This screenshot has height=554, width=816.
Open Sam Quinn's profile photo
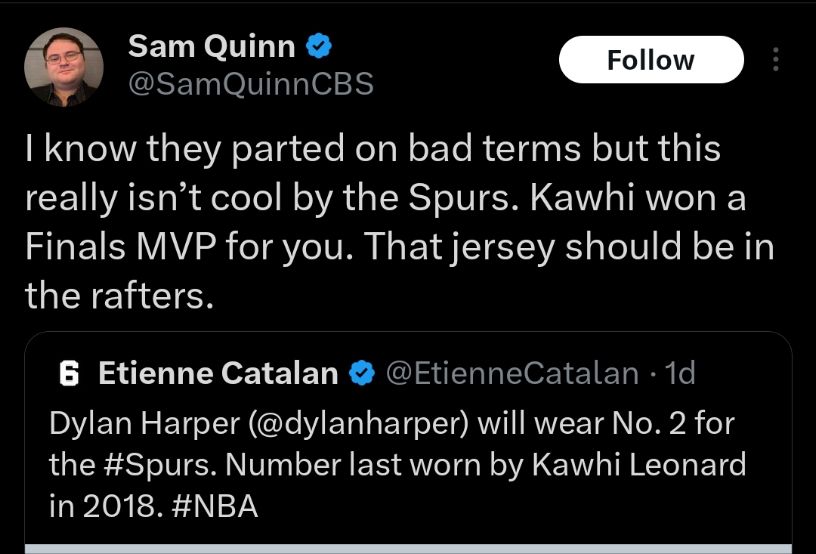63,66
